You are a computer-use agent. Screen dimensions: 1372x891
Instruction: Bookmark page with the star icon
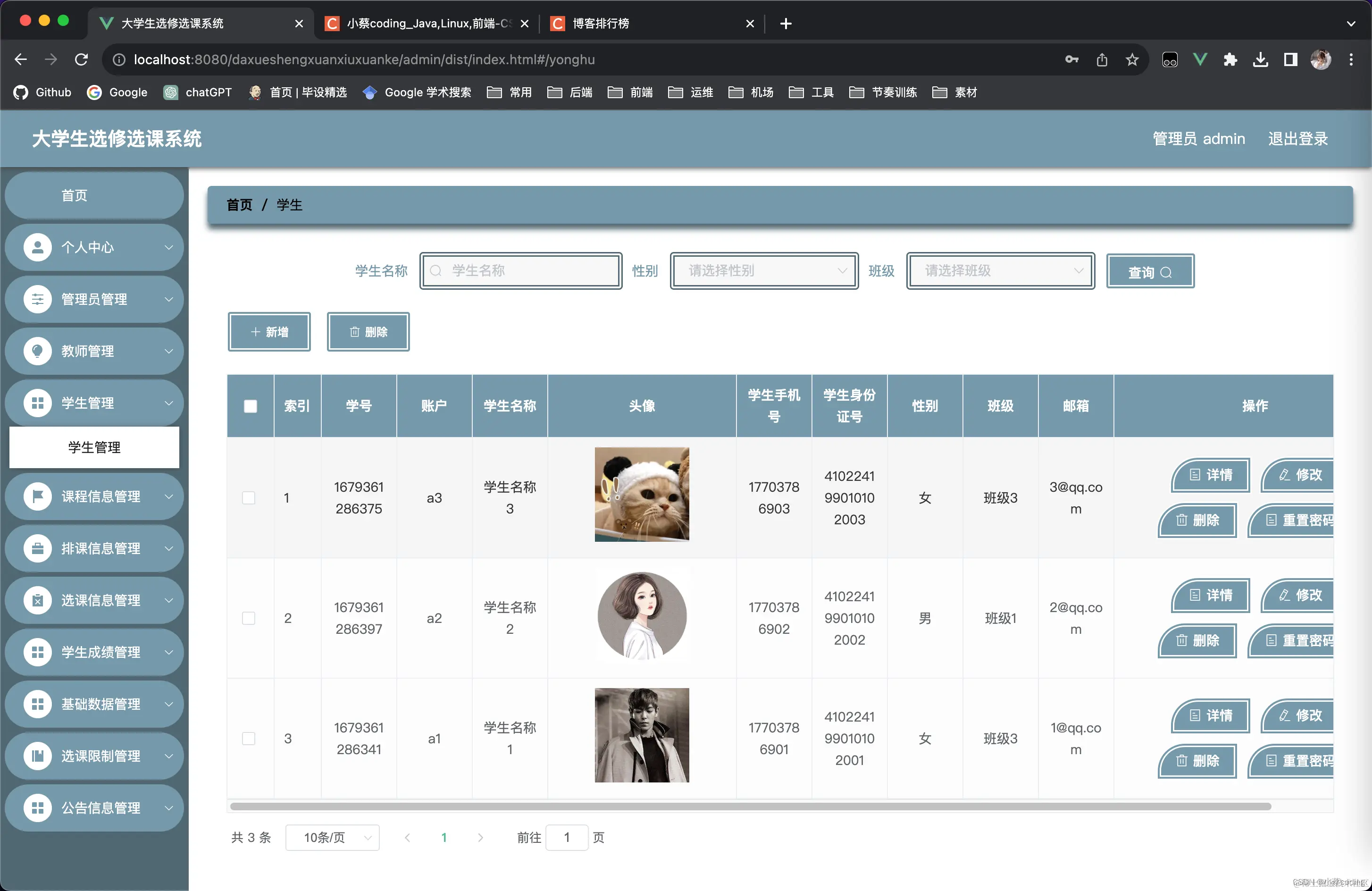[x=1131, y=59]
